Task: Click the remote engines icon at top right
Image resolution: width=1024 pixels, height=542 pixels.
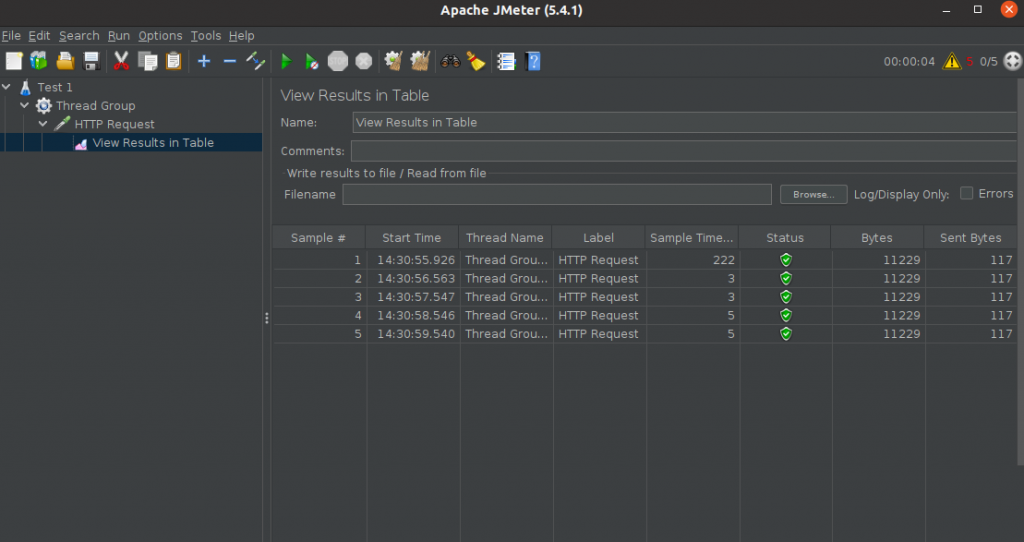Action: (1012, 61)
